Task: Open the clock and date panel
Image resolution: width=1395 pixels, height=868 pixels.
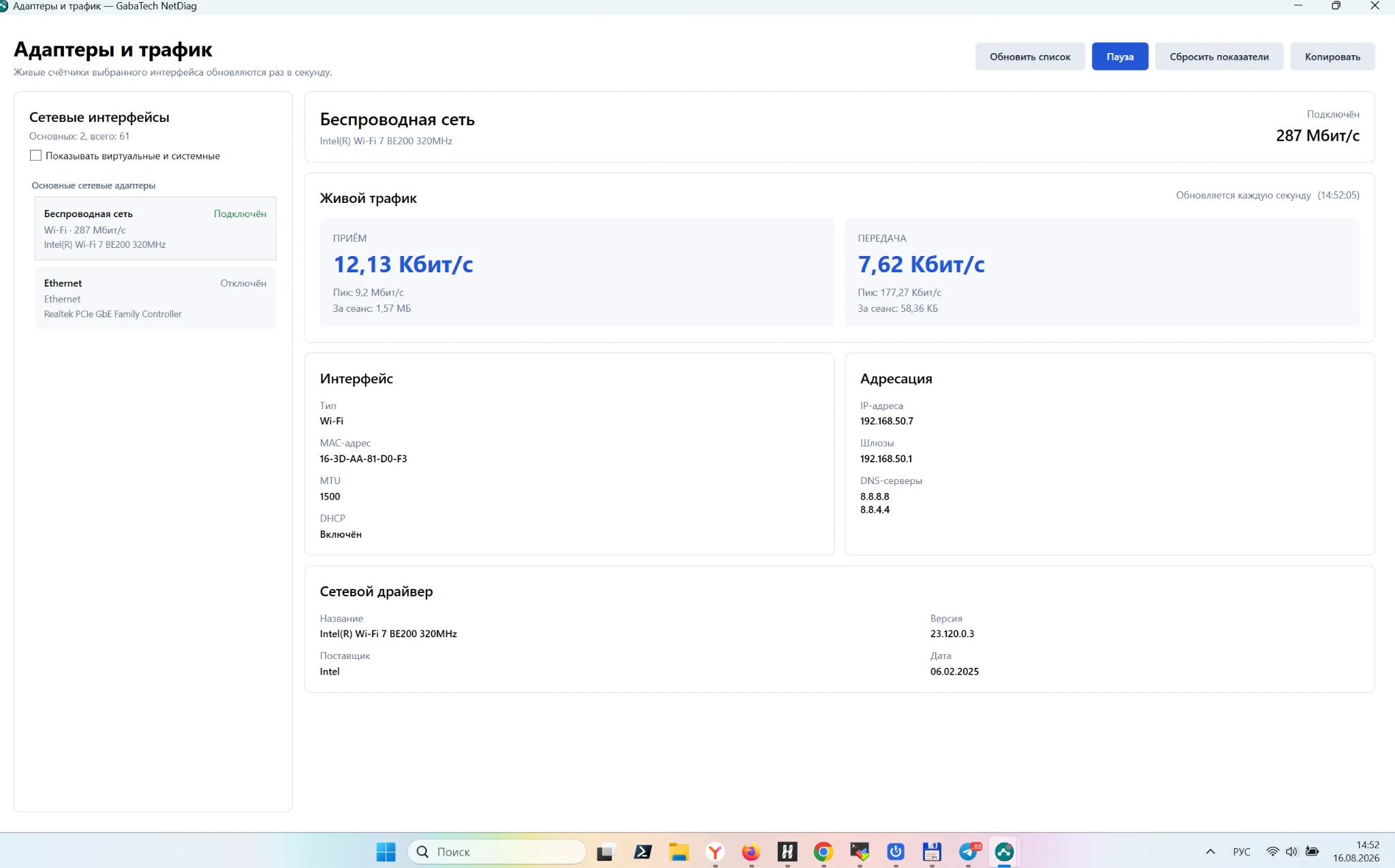Action: click(1356, 852)
